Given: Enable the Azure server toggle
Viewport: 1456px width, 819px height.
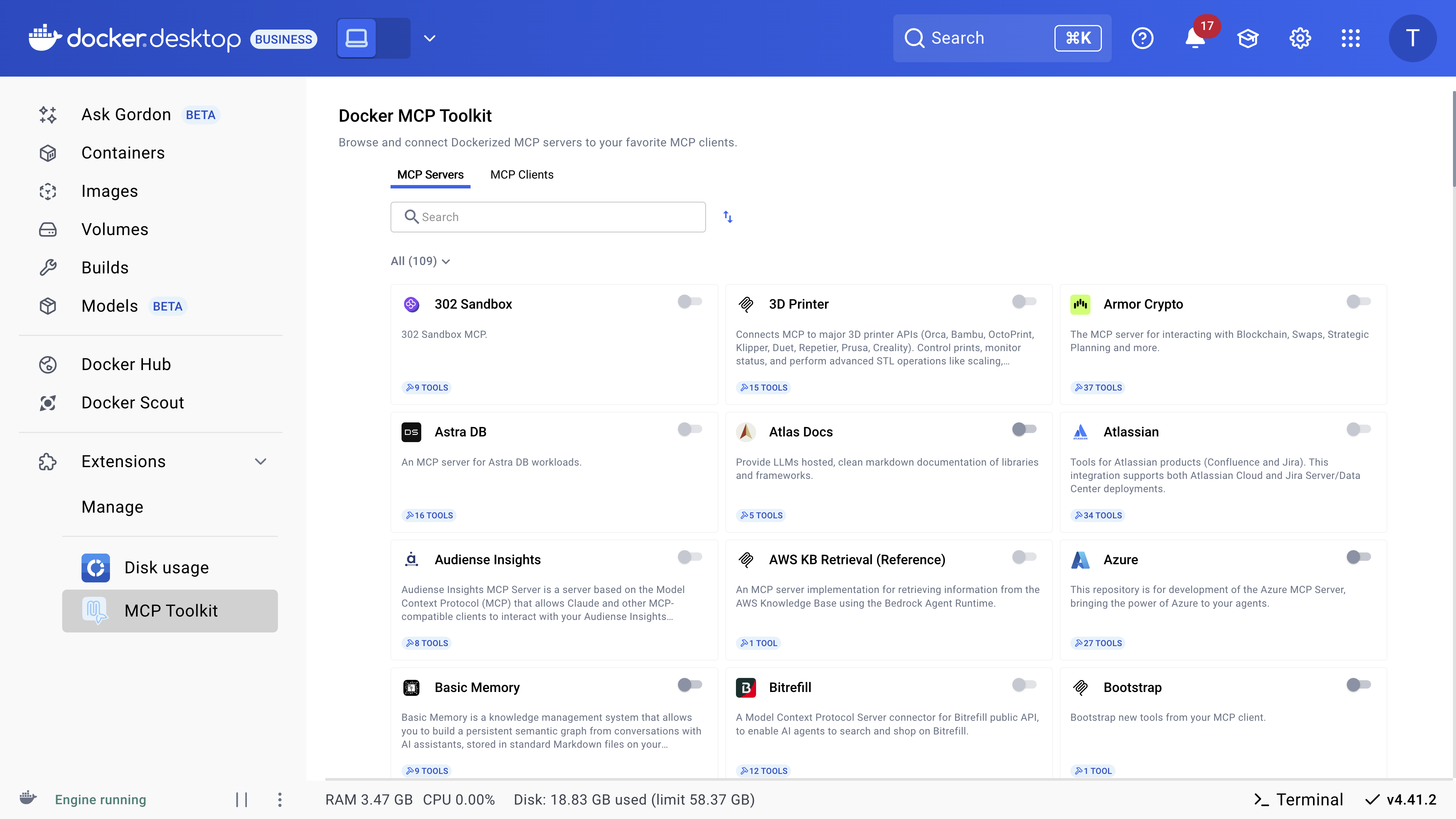Looking at the screenshot, I should click(x=1359, y=557).
